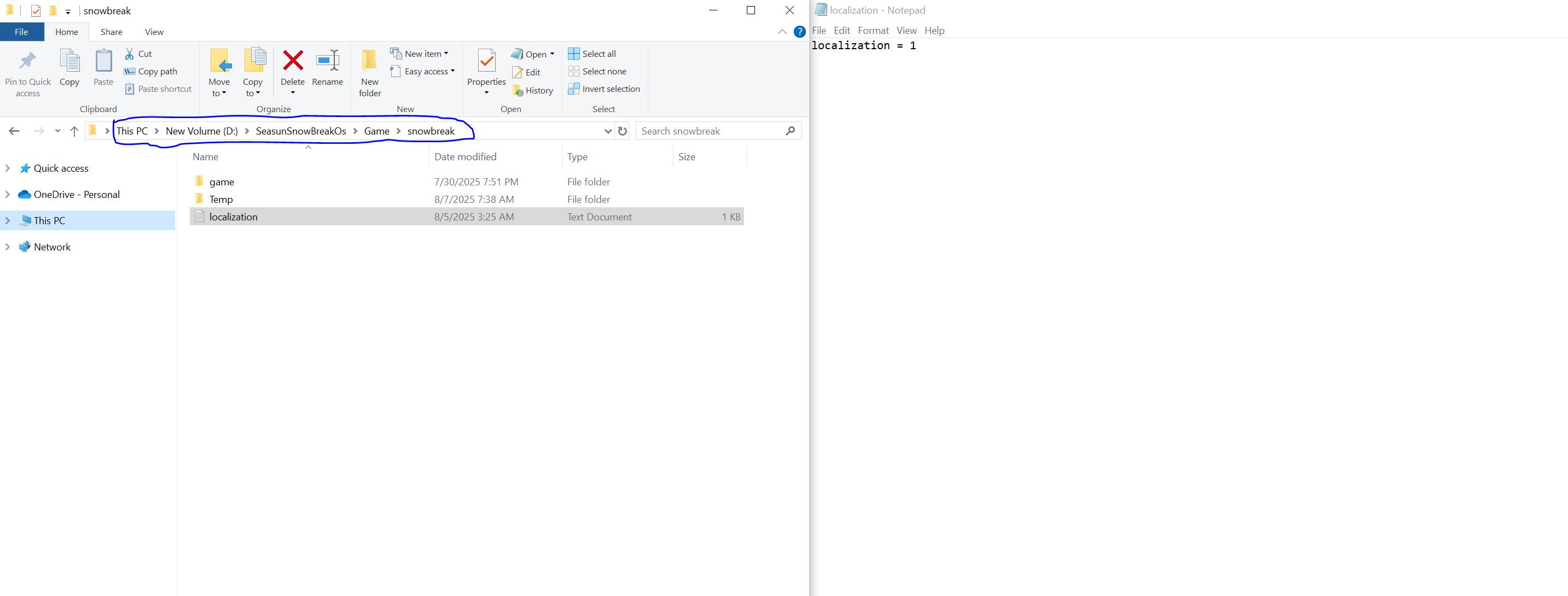The width and height of the screenshot is (1568, 596).
Task: Open Notepad's Format menu
Action: point(873,31)
